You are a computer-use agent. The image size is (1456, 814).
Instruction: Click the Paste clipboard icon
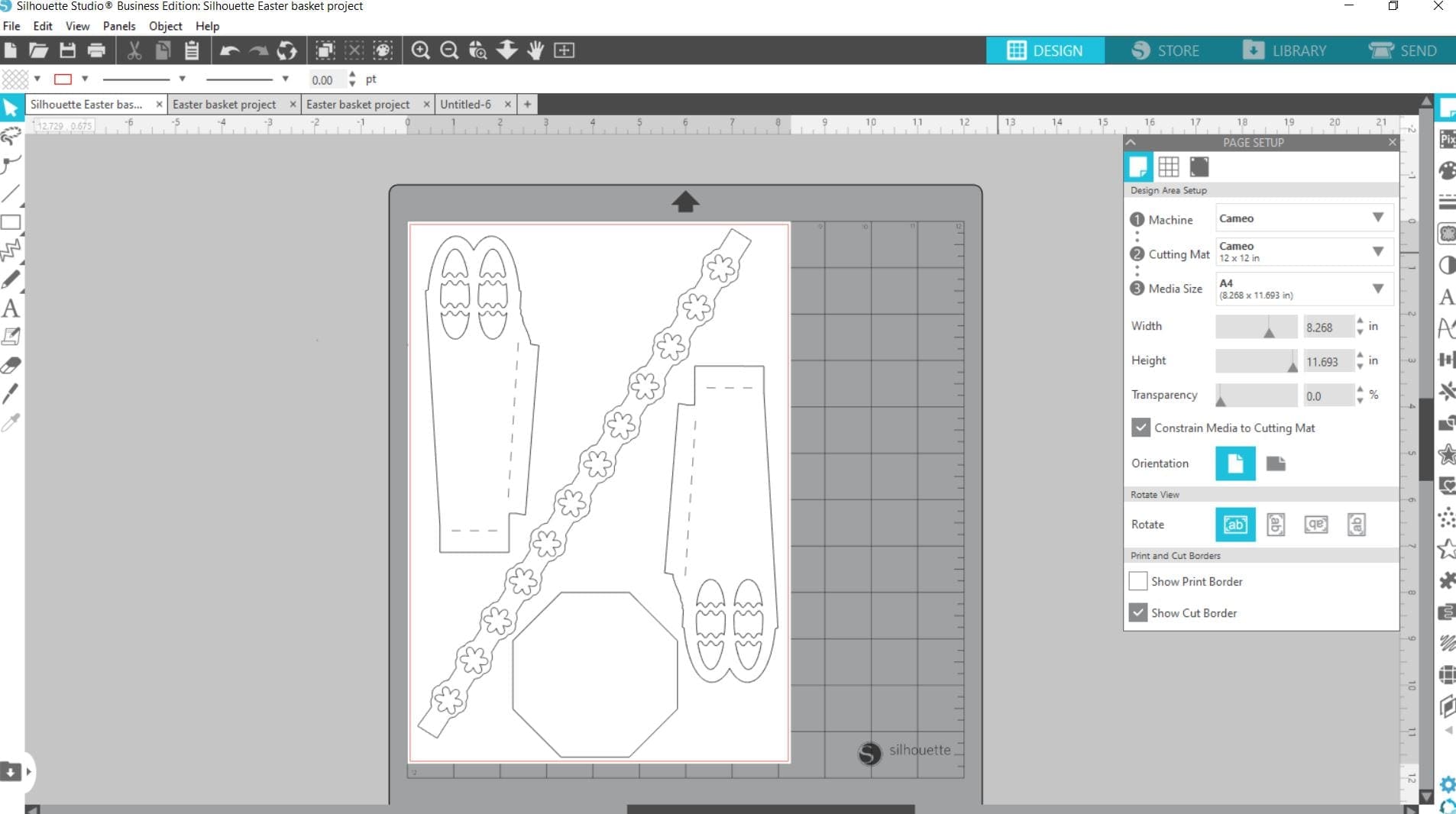192,50
